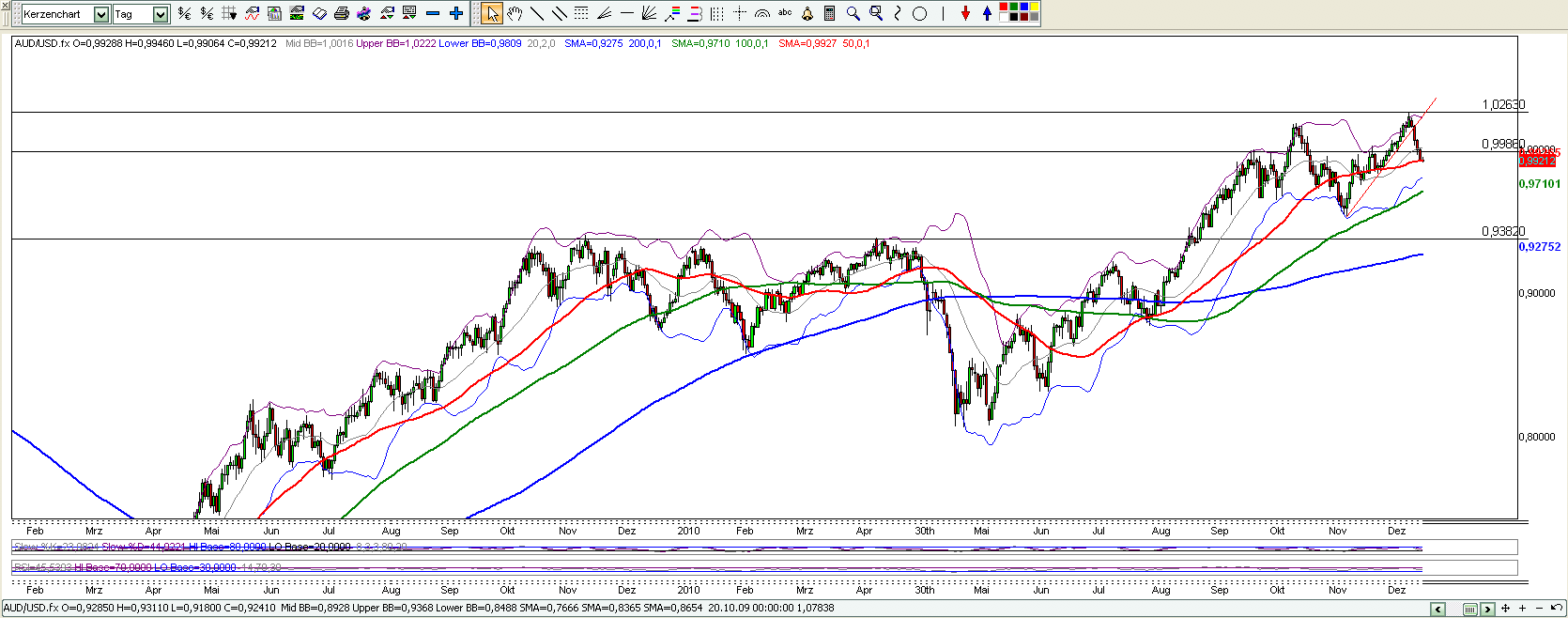
Task: Click the alarm bell icon
Action: pos(807,13)
